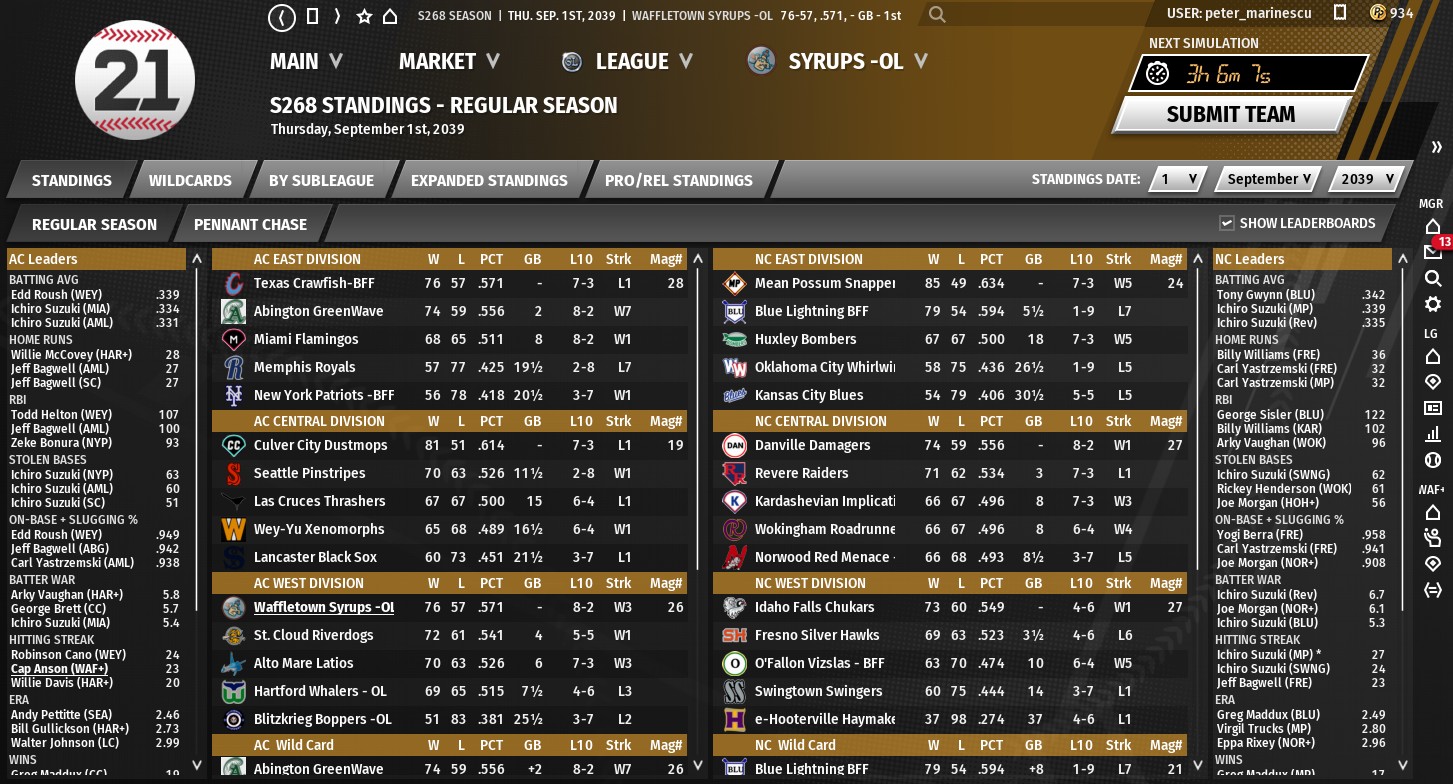Click the league news card icon

pos(1432,408)
